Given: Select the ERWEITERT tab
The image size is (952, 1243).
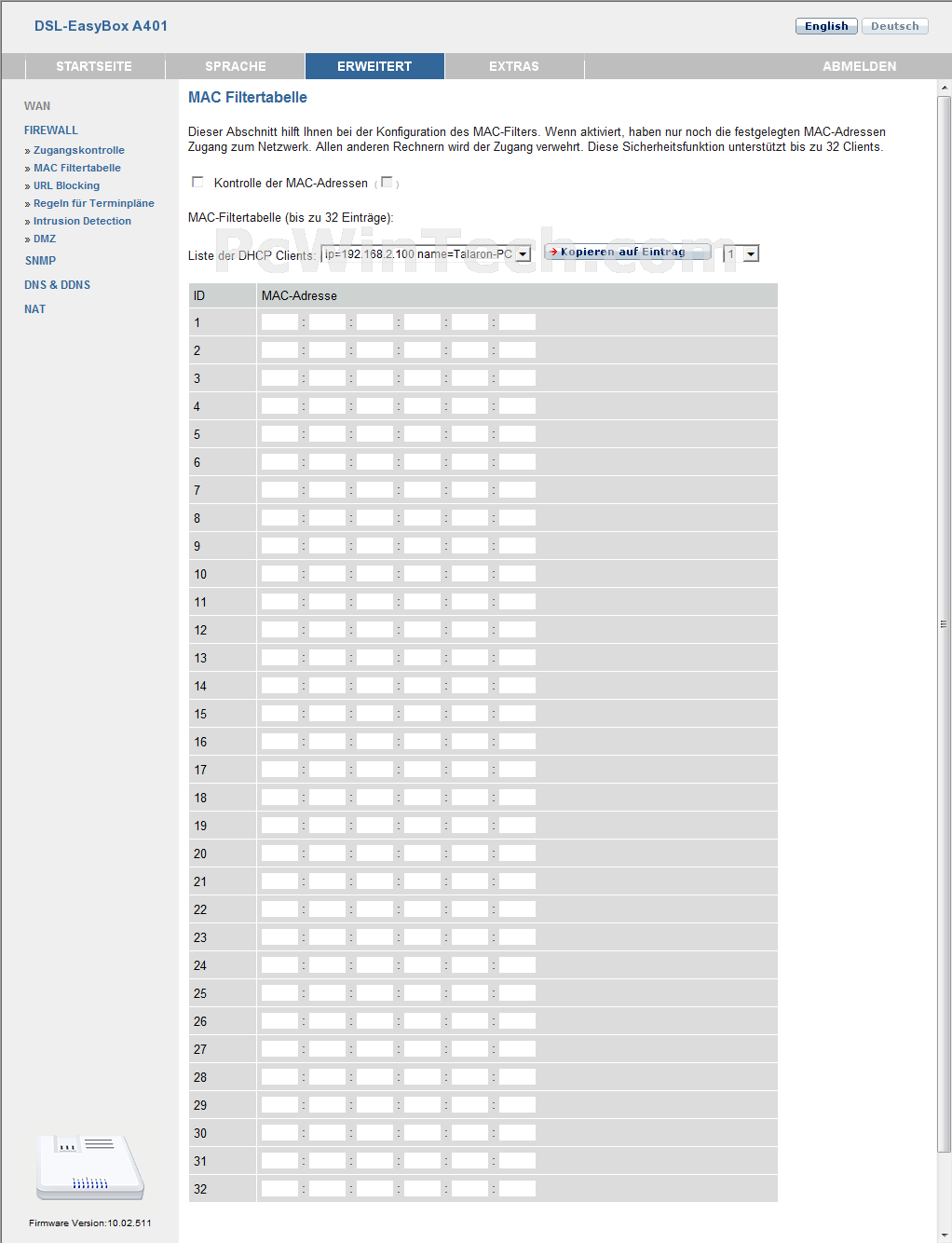Looking at the screenshot, I should [374, 66].
